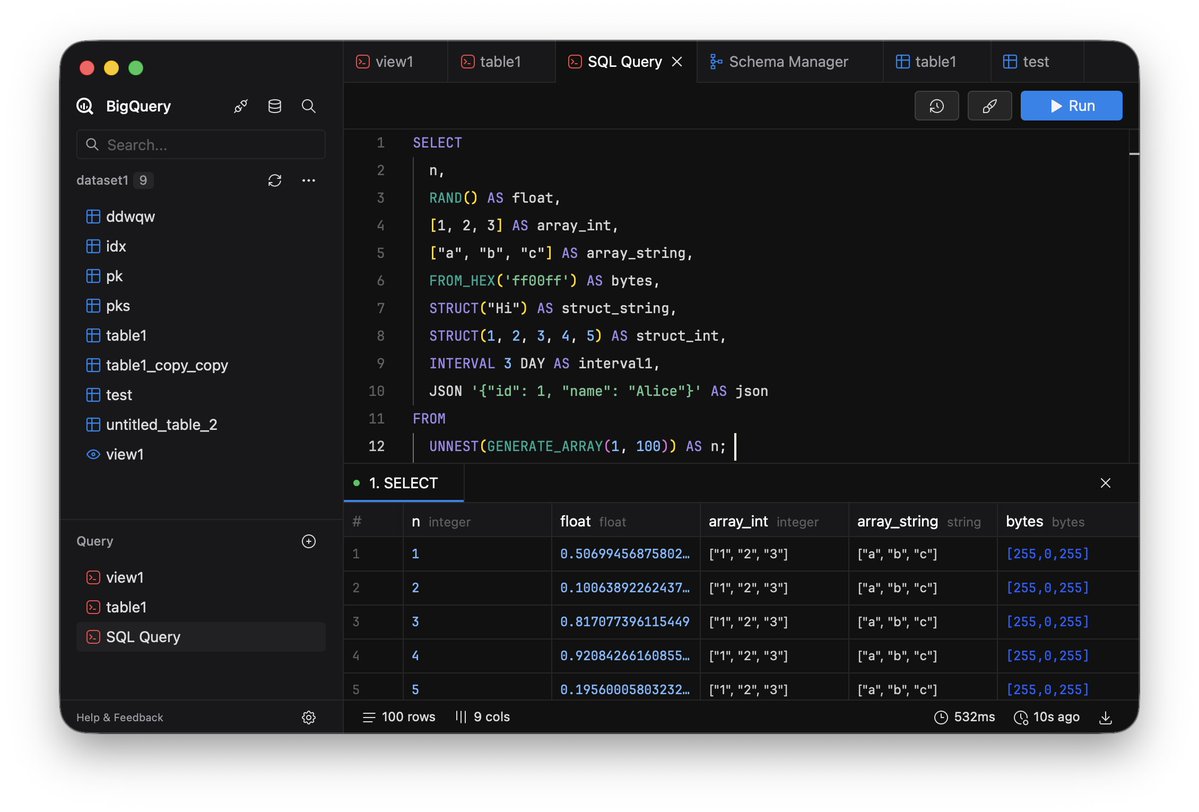This screenshot has height=812, width=1199.
Task: Run the SQL query
Action: click(x=1071, y=106)
